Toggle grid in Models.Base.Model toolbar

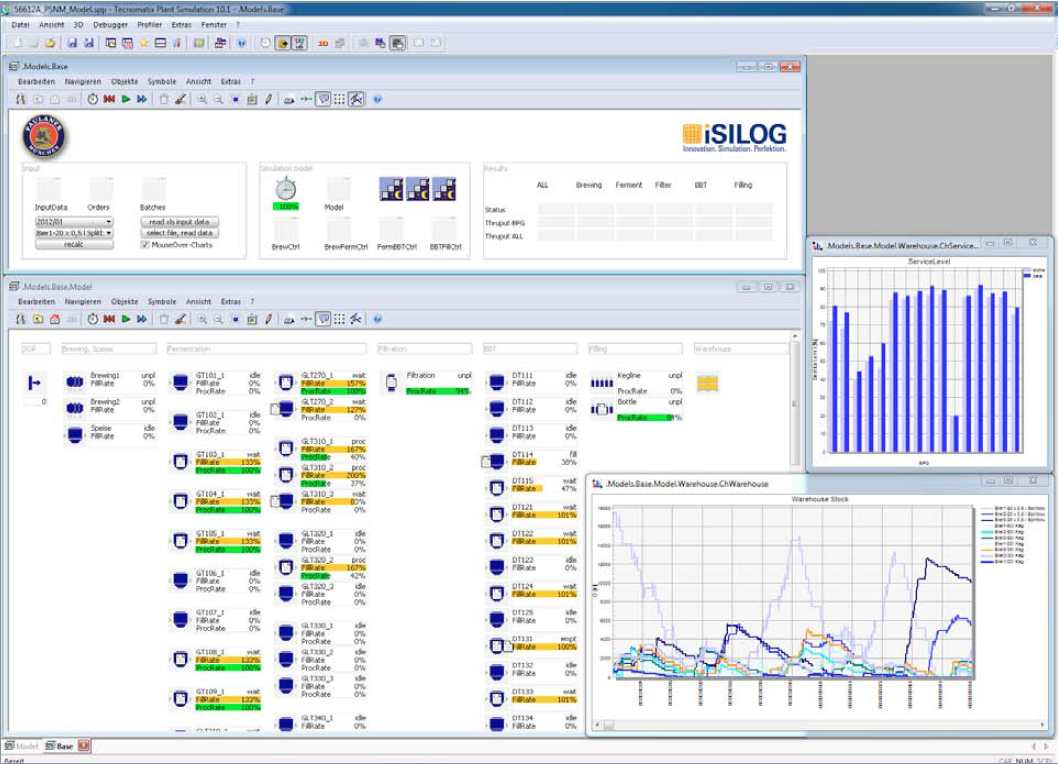(x=339, y=319)
